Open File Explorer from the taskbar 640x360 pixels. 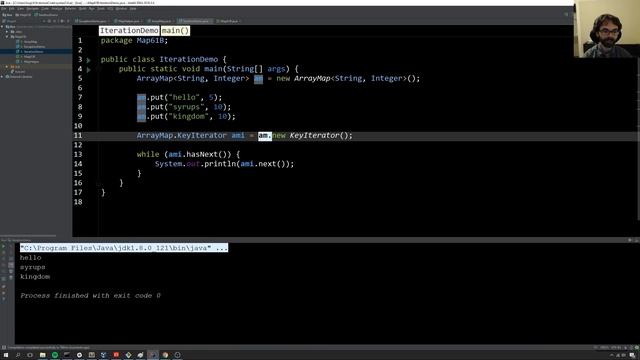click(42, 355)
